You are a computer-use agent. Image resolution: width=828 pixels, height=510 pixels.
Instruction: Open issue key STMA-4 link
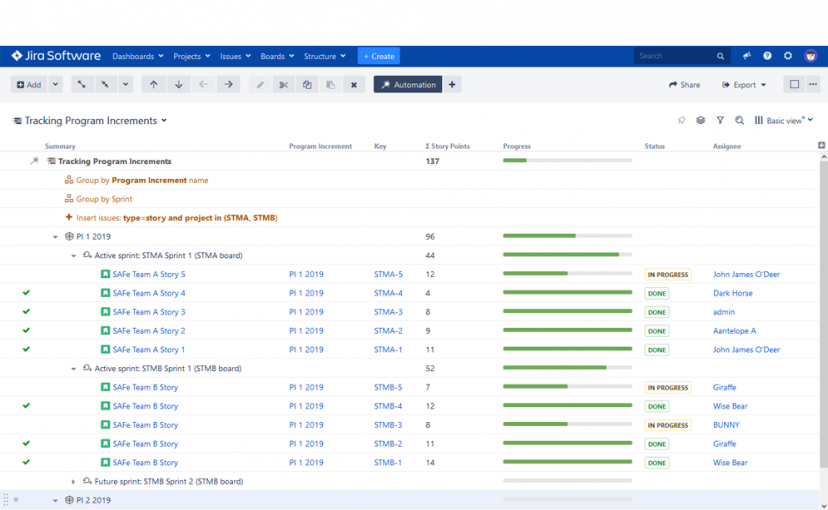tap(388, 293)
